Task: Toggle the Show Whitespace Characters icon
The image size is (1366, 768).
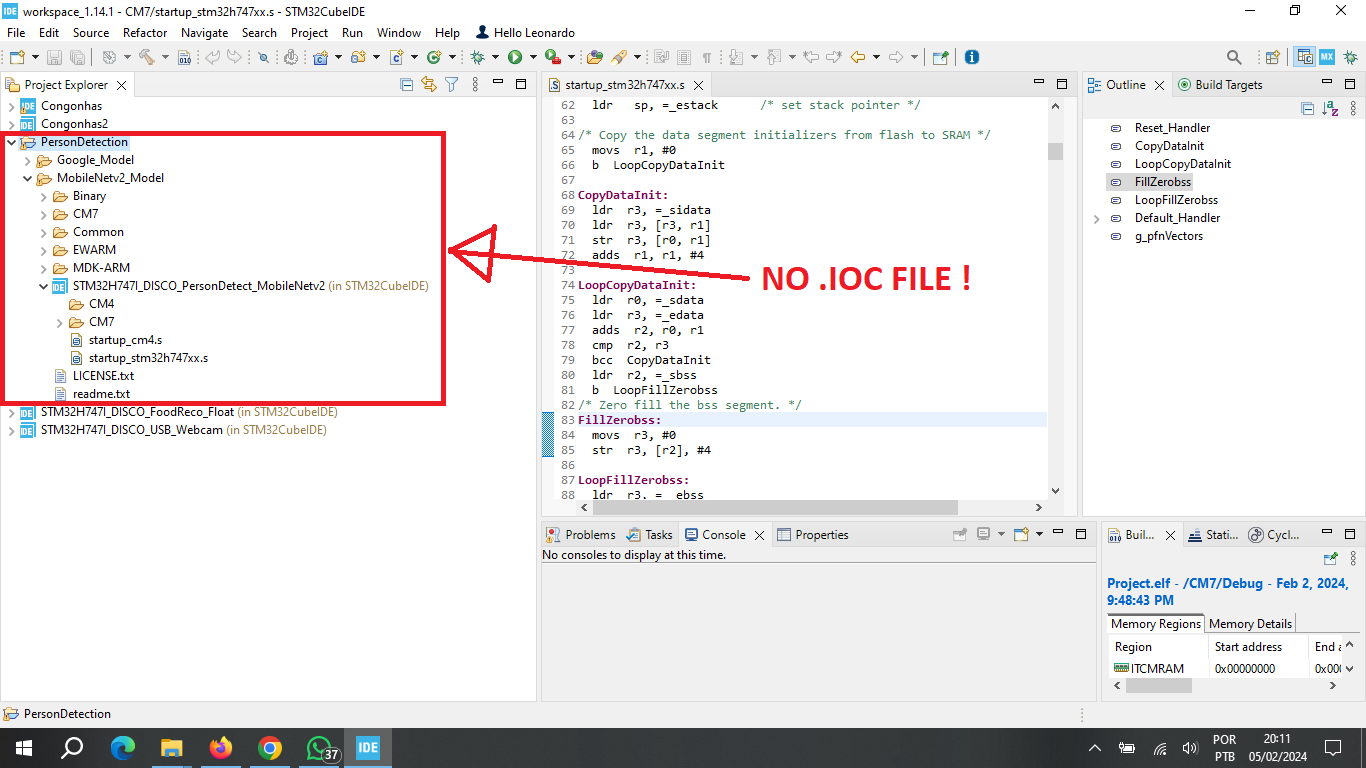Action: click(707, 57)
